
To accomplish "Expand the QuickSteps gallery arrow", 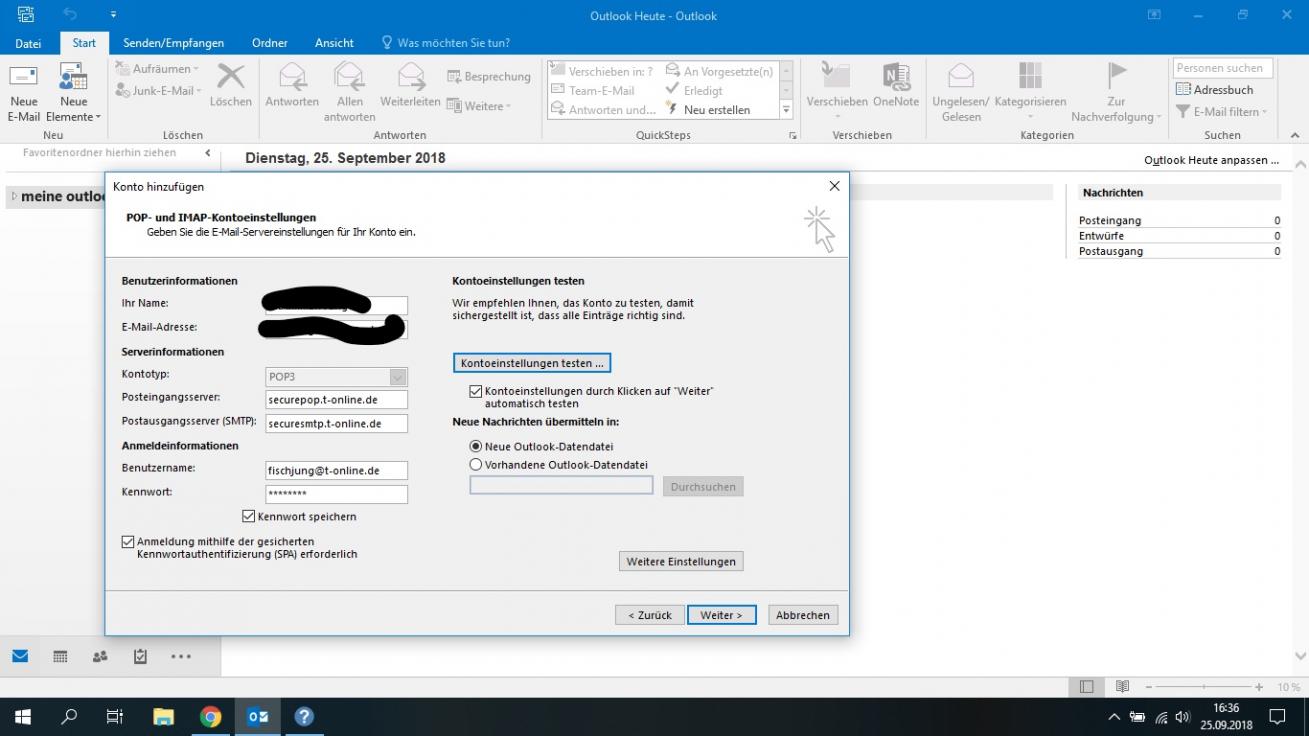I will 786,110.
